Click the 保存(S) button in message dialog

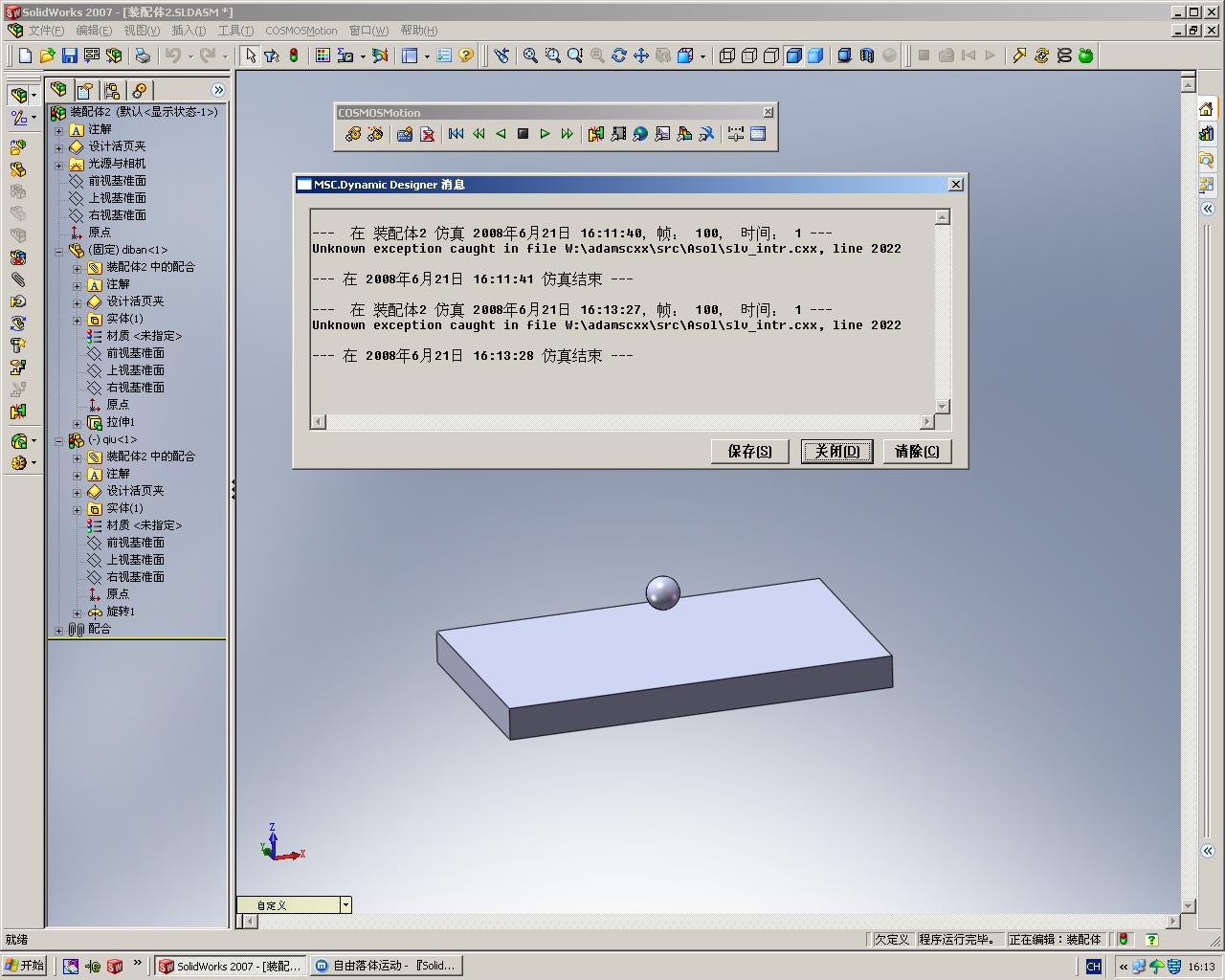click(x=749, y=452)
